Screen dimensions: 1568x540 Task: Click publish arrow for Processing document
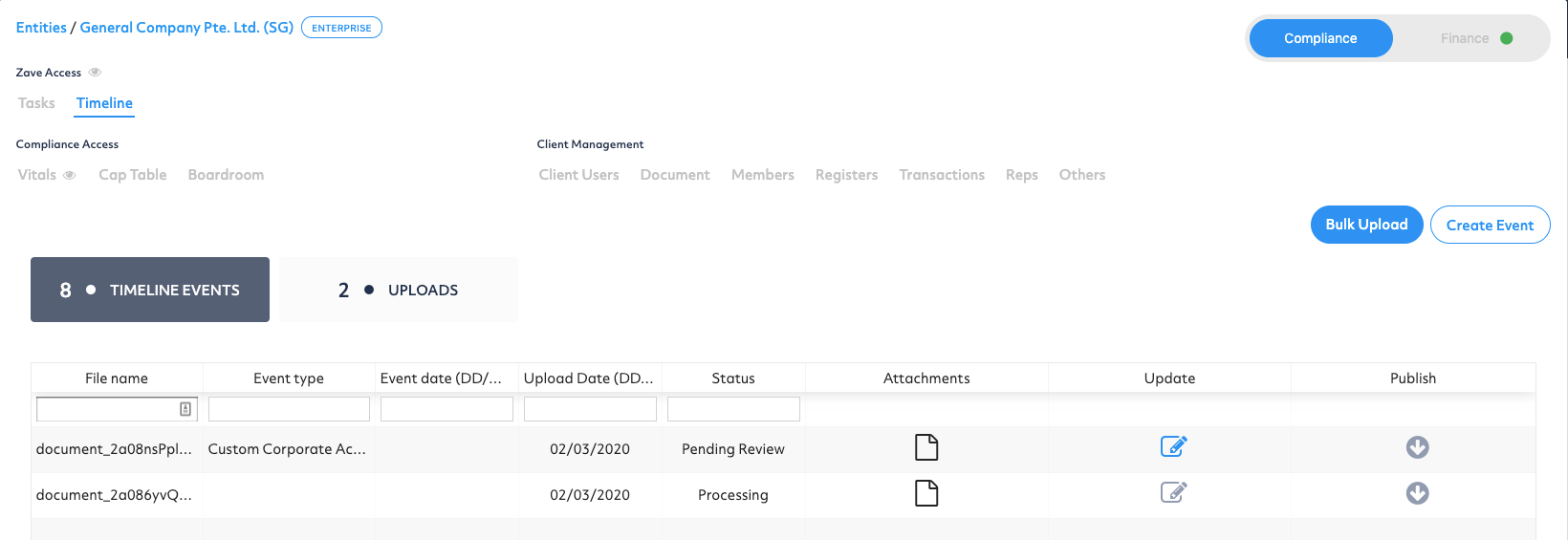1417,493
